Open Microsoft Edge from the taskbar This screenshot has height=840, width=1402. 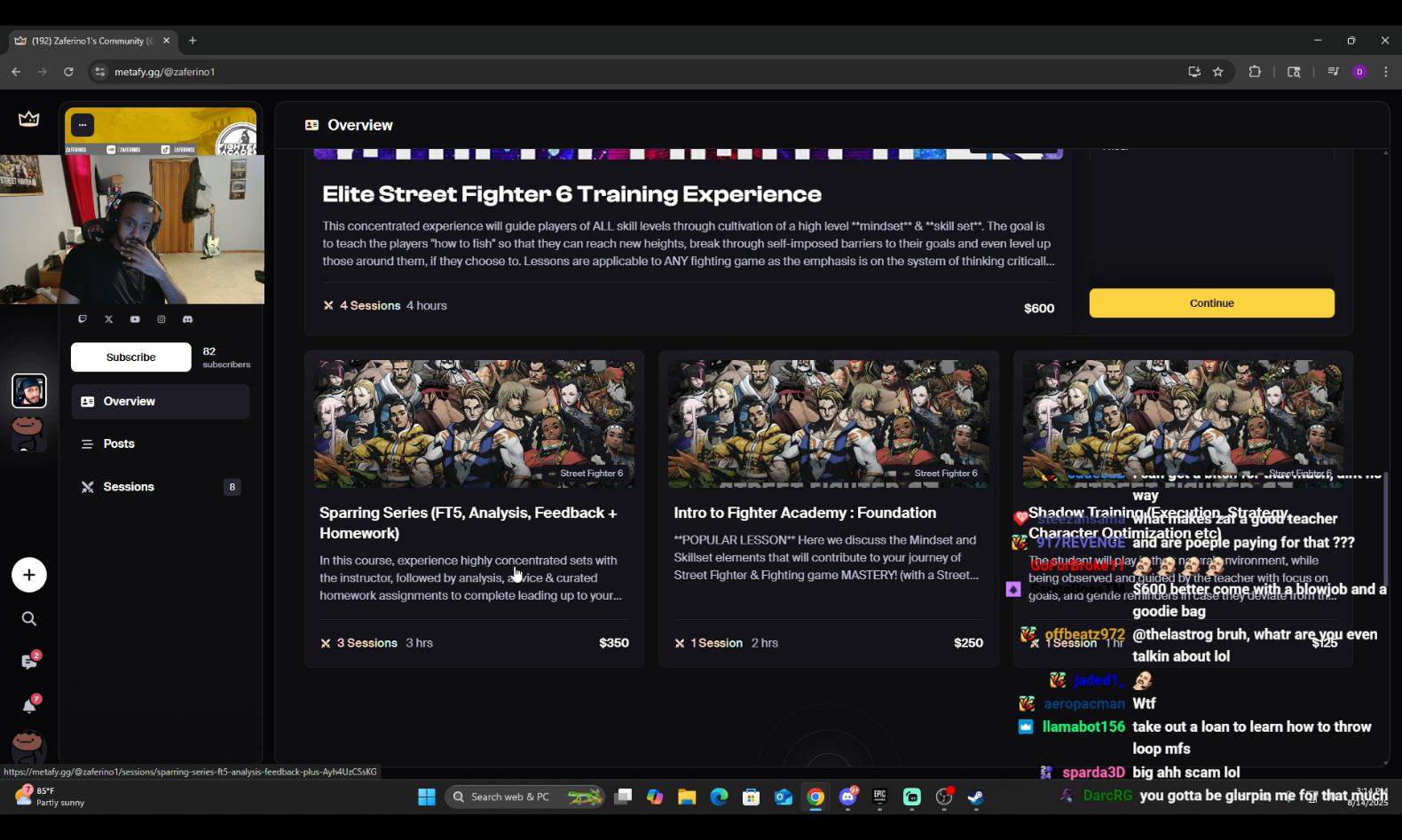719,797
